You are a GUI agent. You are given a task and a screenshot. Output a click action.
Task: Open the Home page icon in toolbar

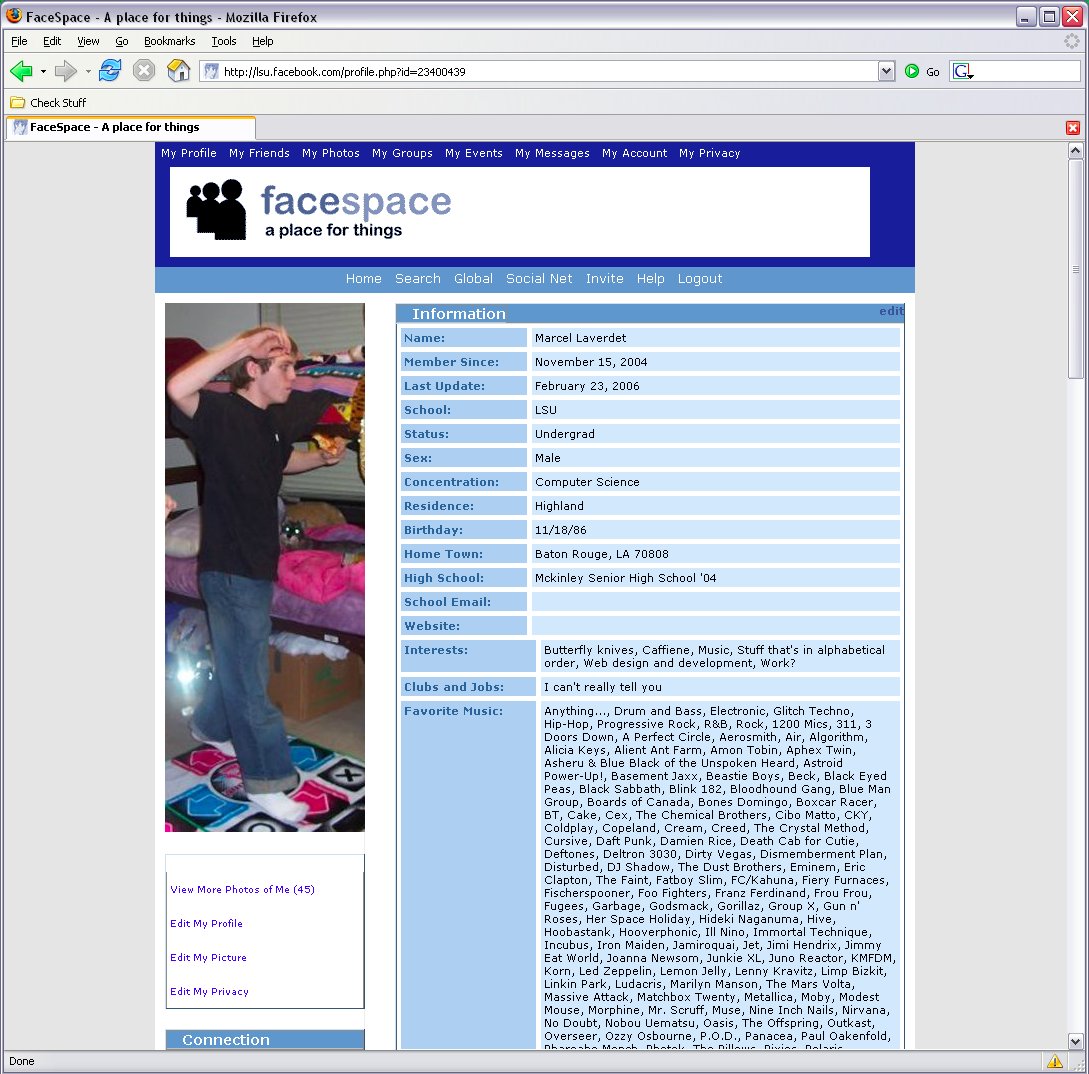coord(178,71)
